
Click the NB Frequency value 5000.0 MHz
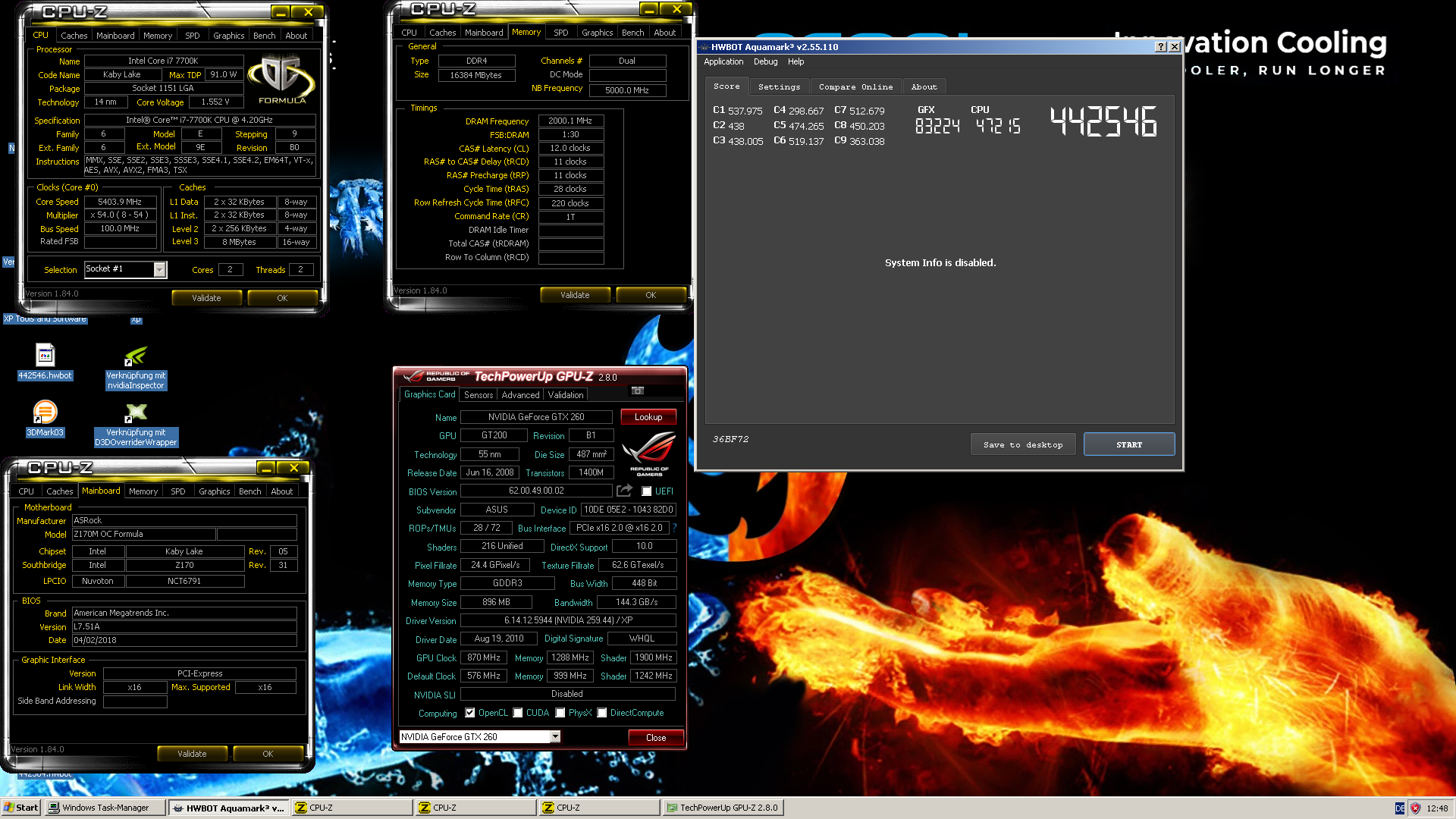point(627,90)
